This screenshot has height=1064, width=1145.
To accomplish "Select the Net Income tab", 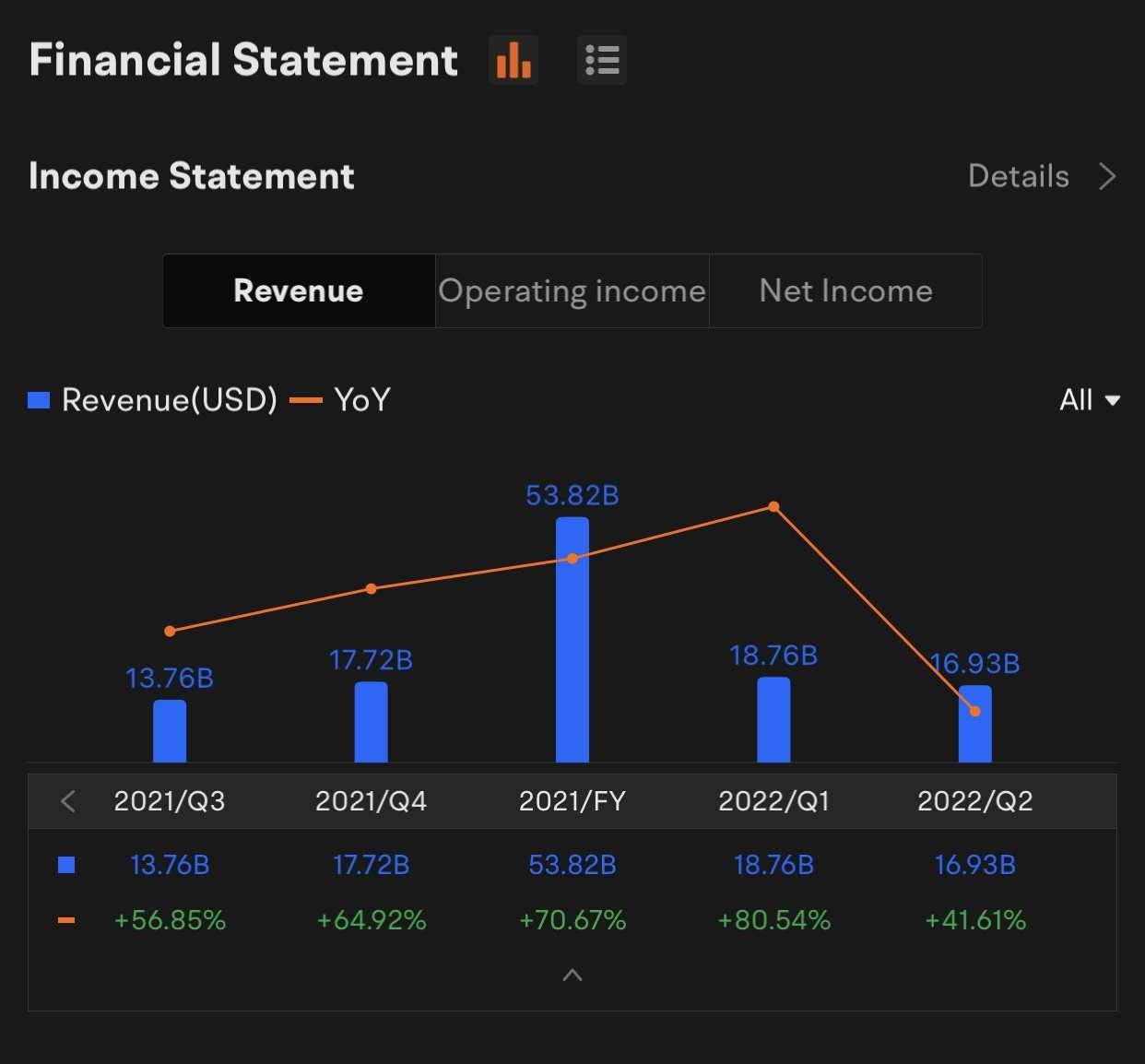I will click(x=845, y=291).
